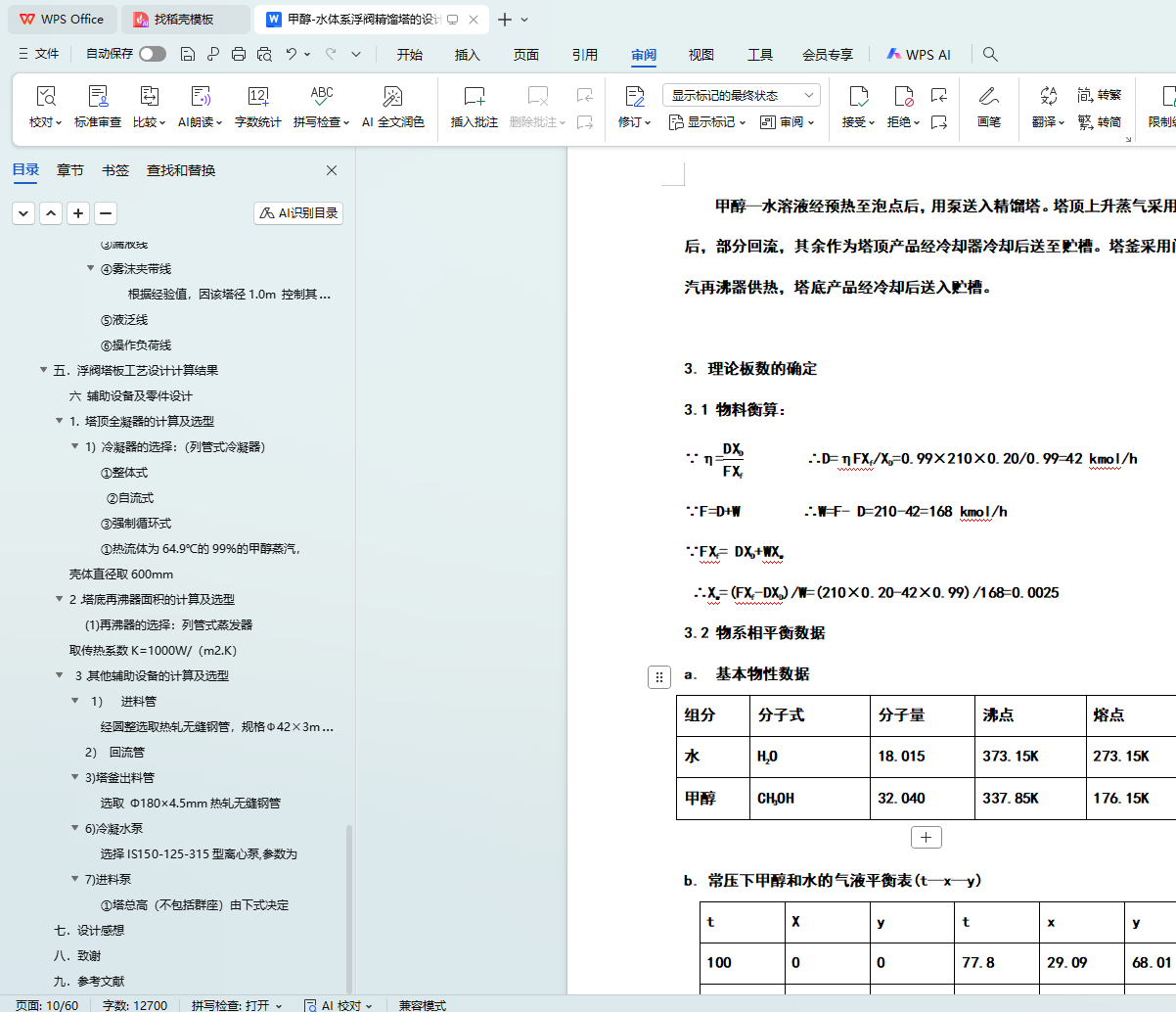Click the print icon in quick access
Screen dimensions: 1176x1012
[x=239, y=54]
